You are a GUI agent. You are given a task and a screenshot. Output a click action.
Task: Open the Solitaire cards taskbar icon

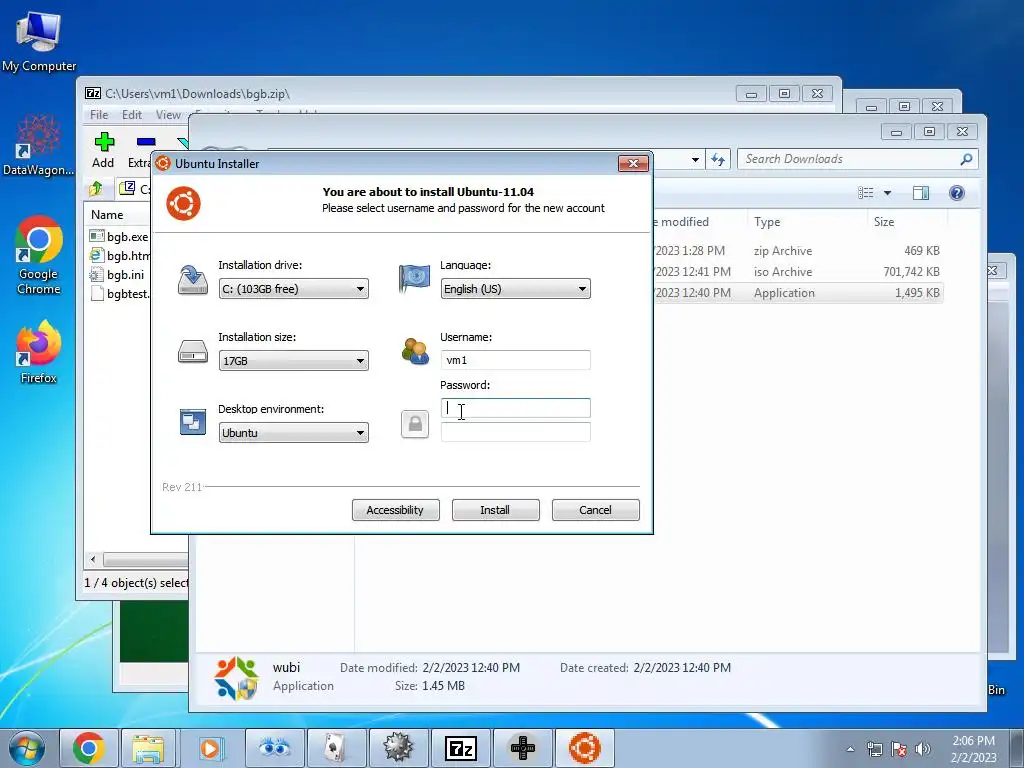[x=336, y=748]
